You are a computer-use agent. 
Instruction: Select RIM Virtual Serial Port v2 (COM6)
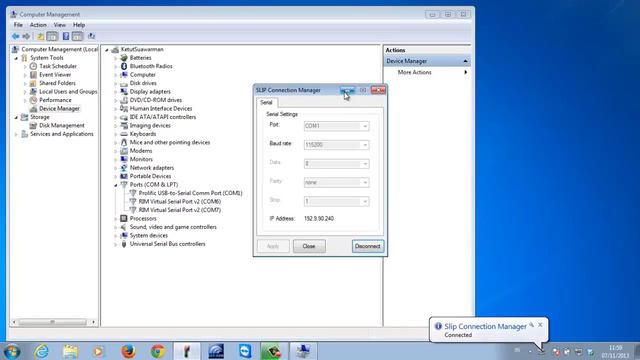[x=180, y=202]
